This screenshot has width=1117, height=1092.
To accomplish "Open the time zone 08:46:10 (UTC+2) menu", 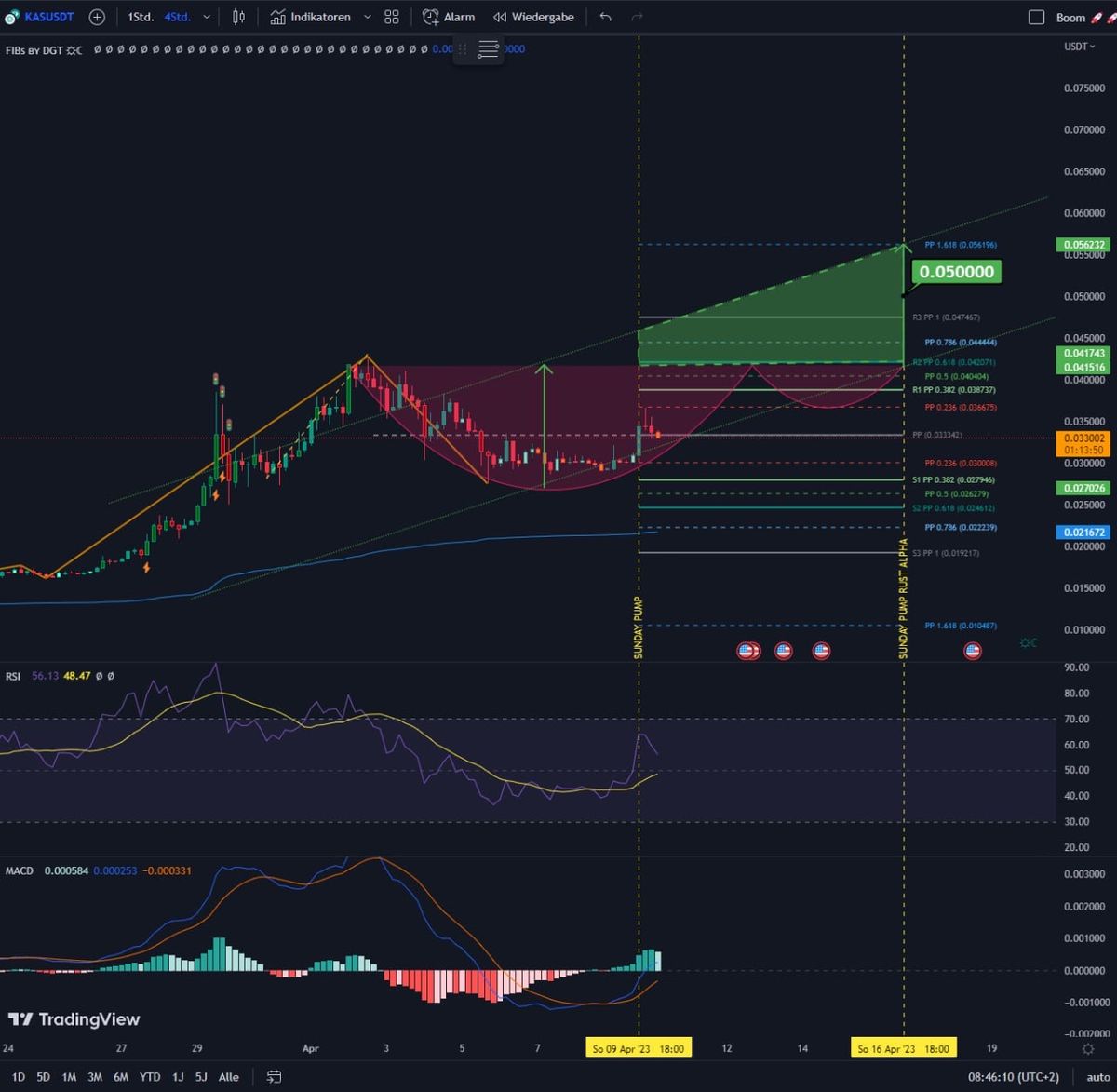I will [x=1013, y=1076].
